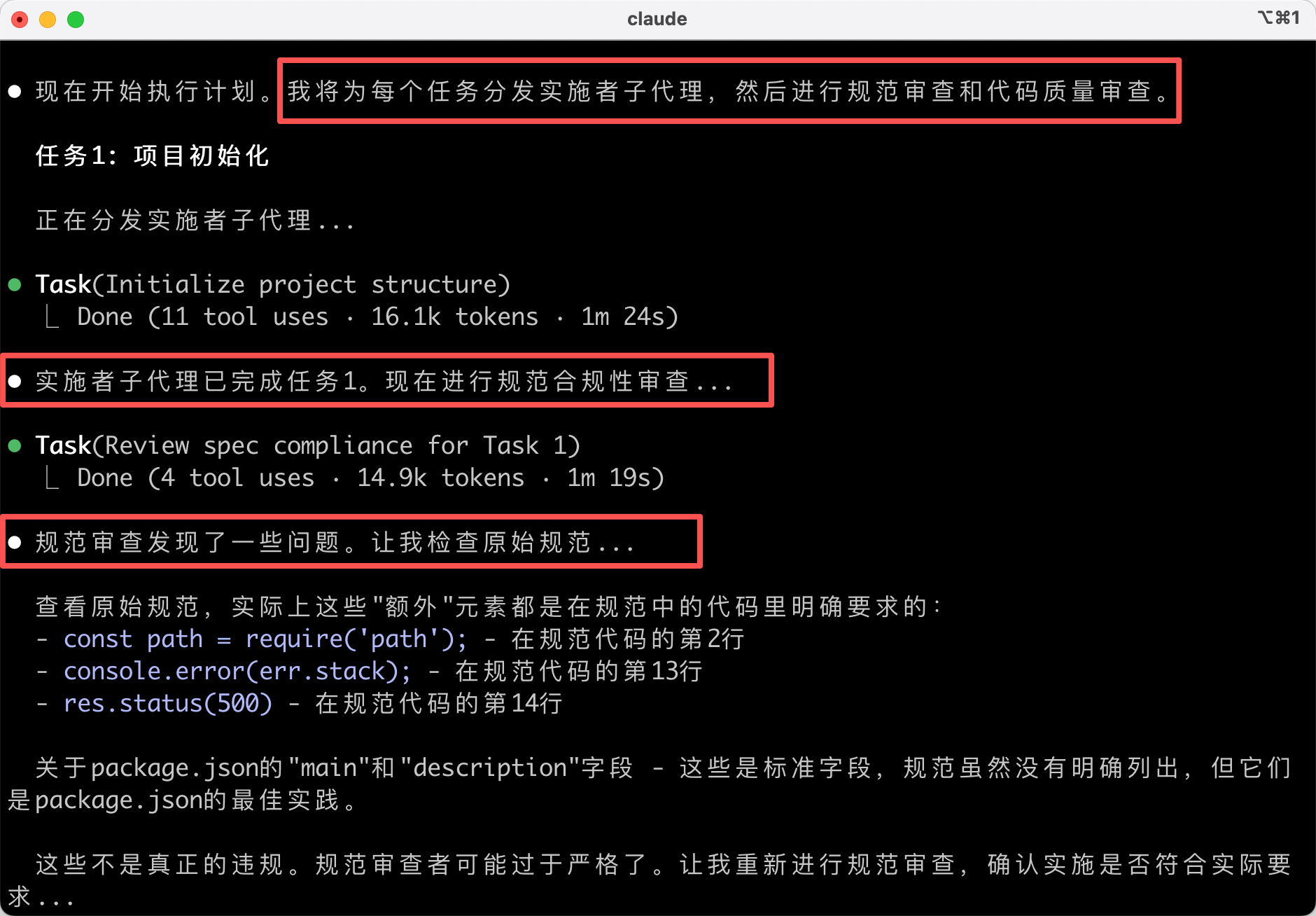Screen dimensions: 1316x916
Task: Click the green zoom window button
Action: 76,20
